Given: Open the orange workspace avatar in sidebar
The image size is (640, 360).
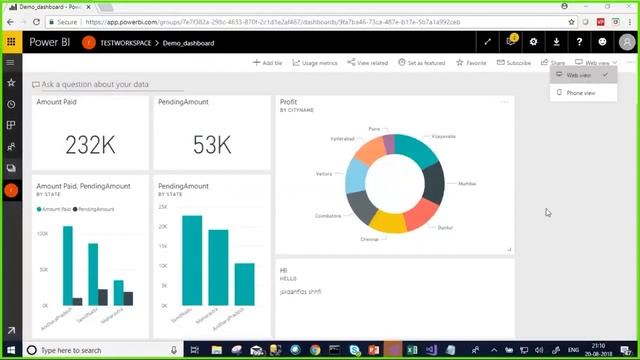Looking at the screenshot, I should pos(11,190).
